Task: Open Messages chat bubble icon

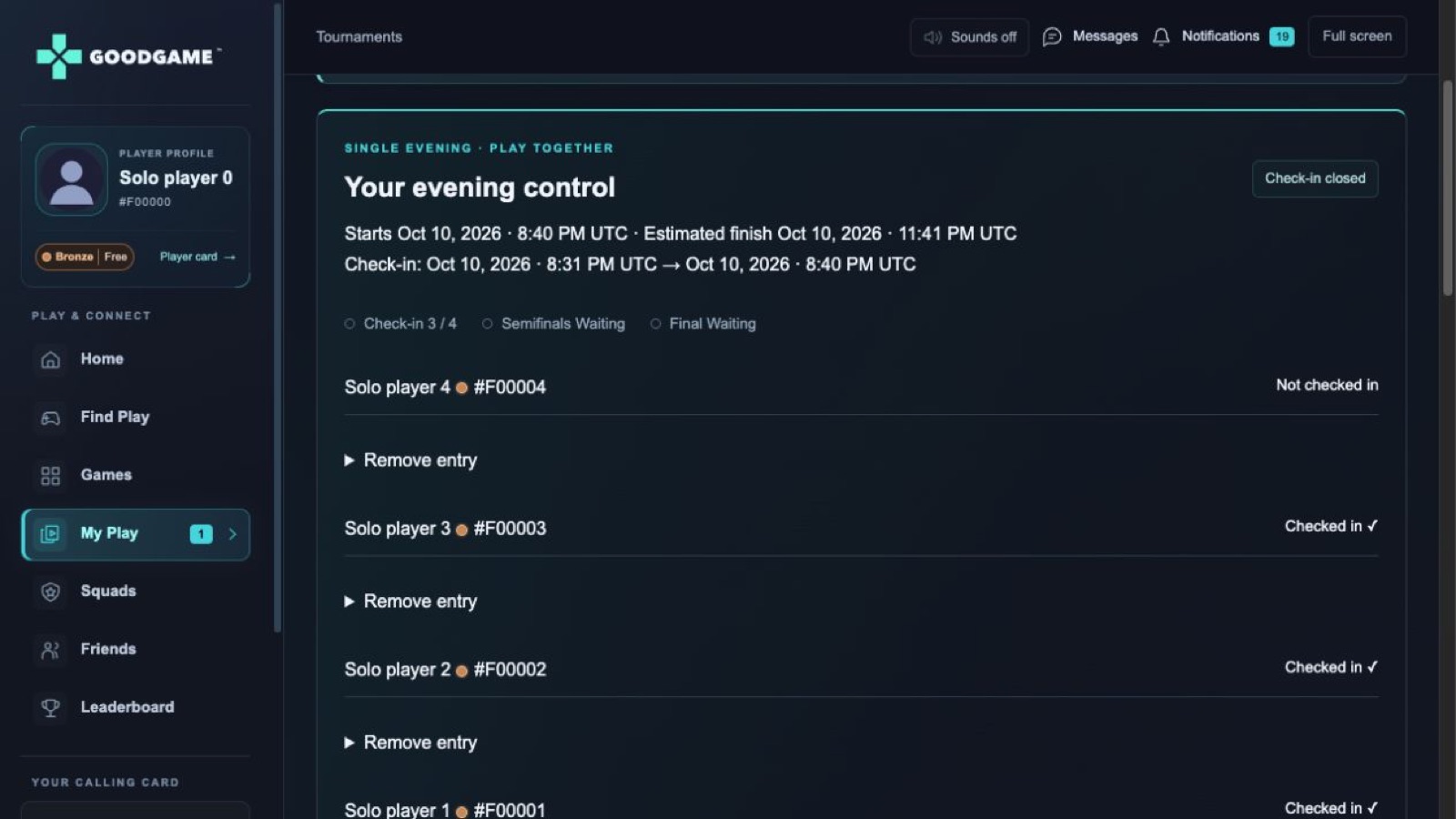Action: tap(1052, 36)
